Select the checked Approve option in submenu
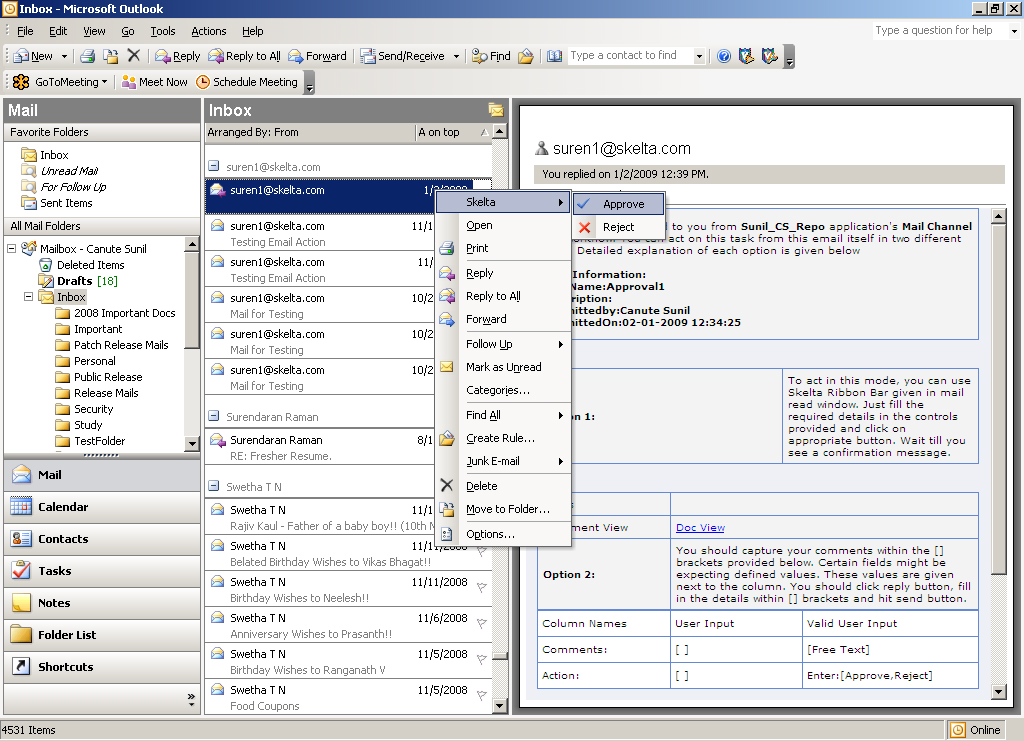1024x741 pixels. (622, 204)
